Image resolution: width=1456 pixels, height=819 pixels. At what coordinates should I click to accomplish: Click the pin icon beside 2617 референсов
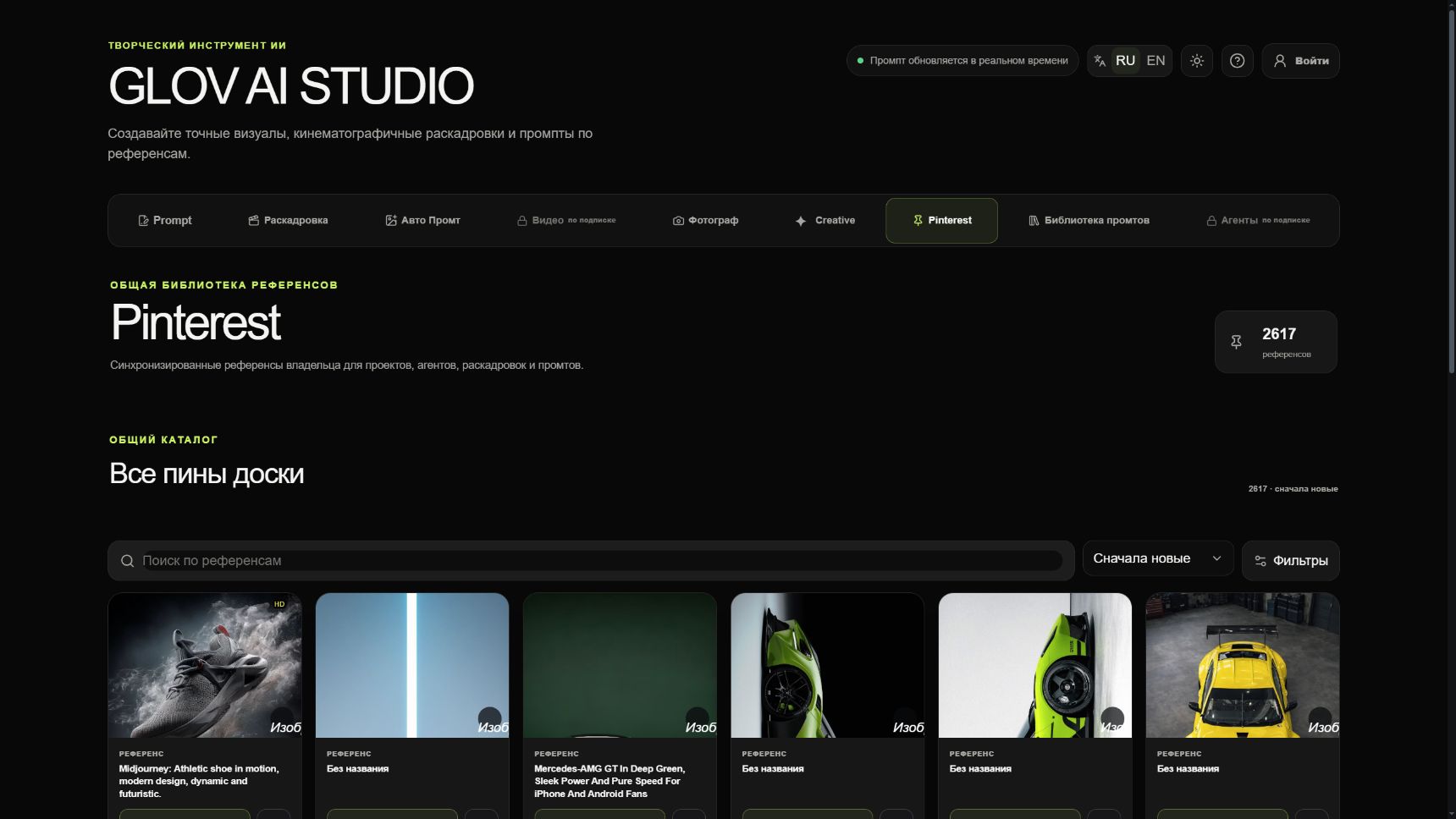pos(1236,342)
